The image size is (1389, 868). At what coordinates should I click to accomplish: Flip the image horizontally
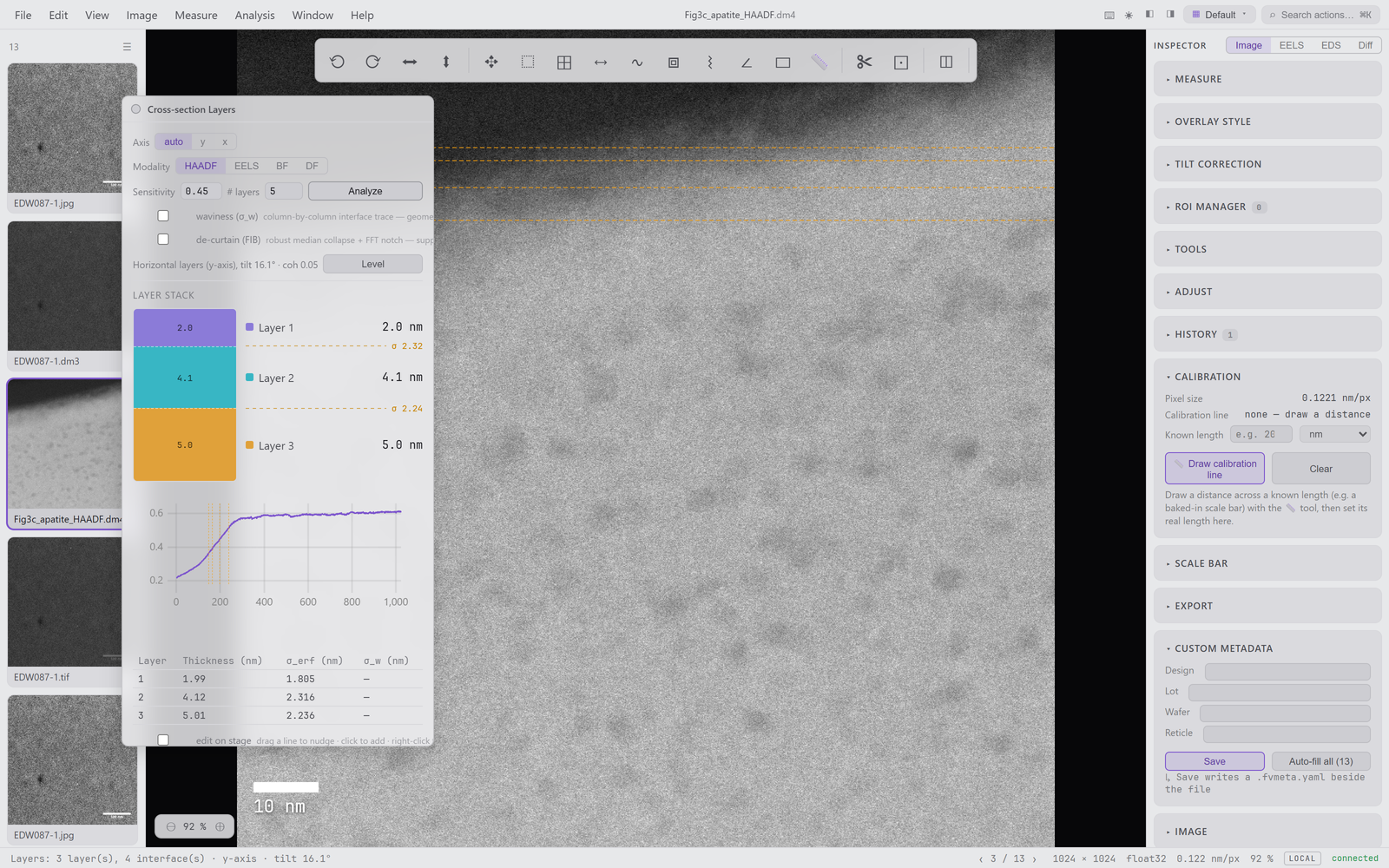click(x=410, y=62)
